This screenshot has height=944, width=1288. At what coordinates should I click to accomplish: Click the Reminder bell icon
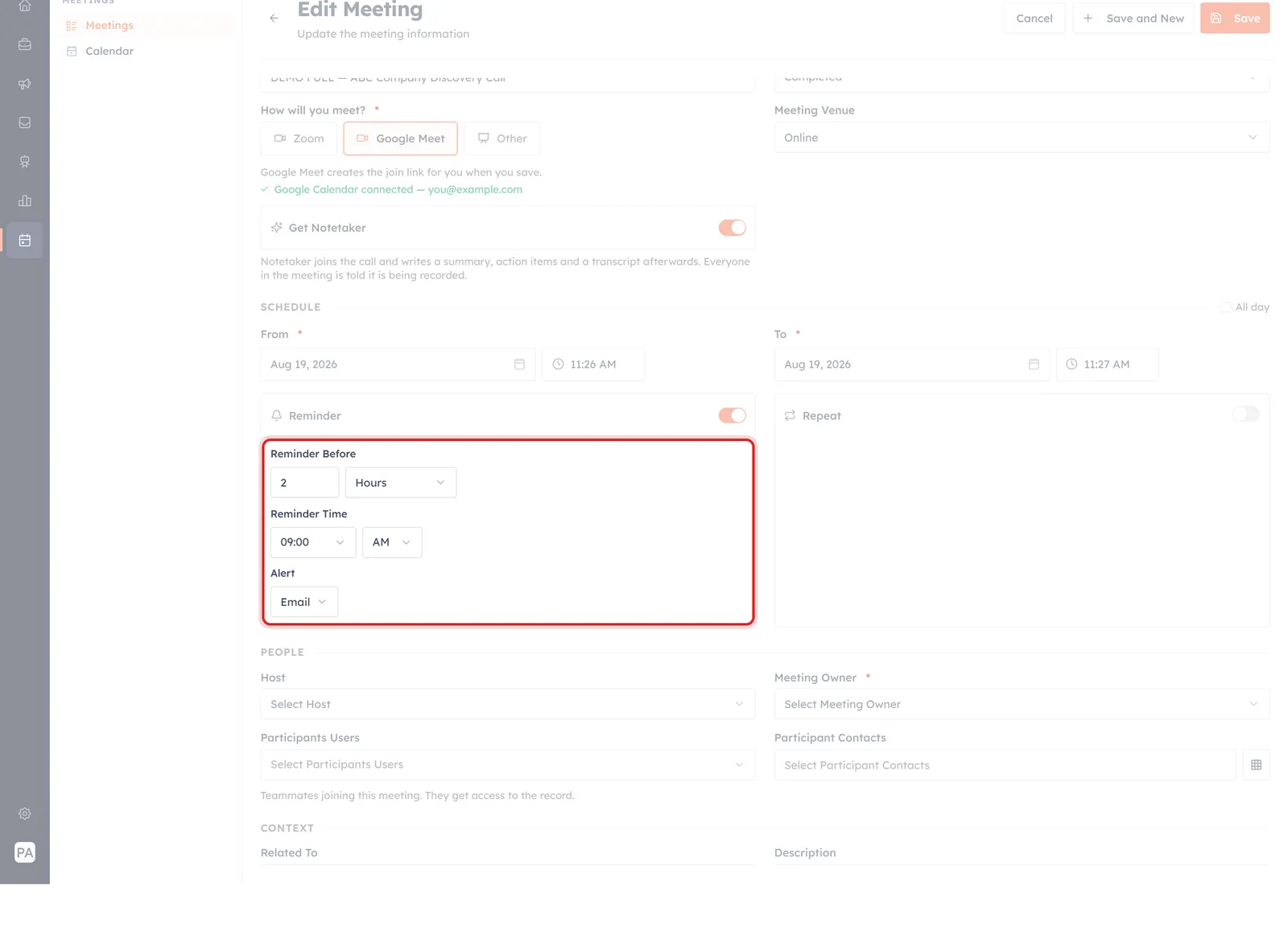(276, 416)
